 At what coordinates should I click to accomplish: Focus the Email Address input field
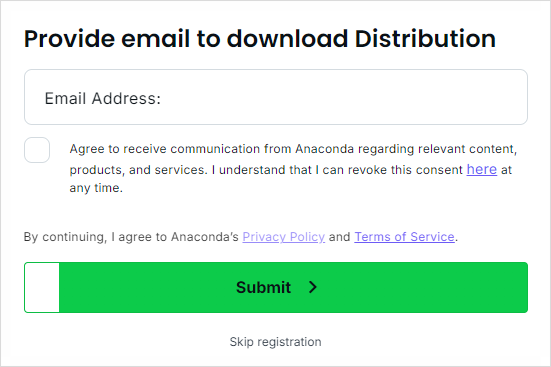click(x=276, y=97)
